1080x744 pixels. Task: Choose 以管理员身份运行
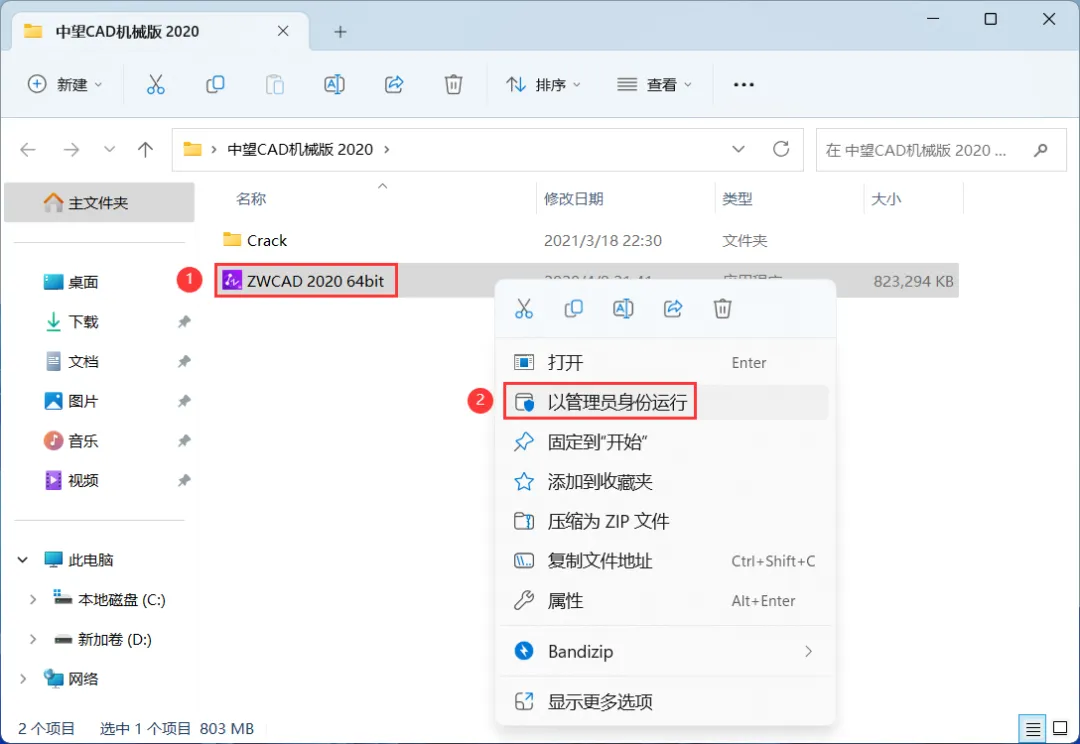point(665,402)
